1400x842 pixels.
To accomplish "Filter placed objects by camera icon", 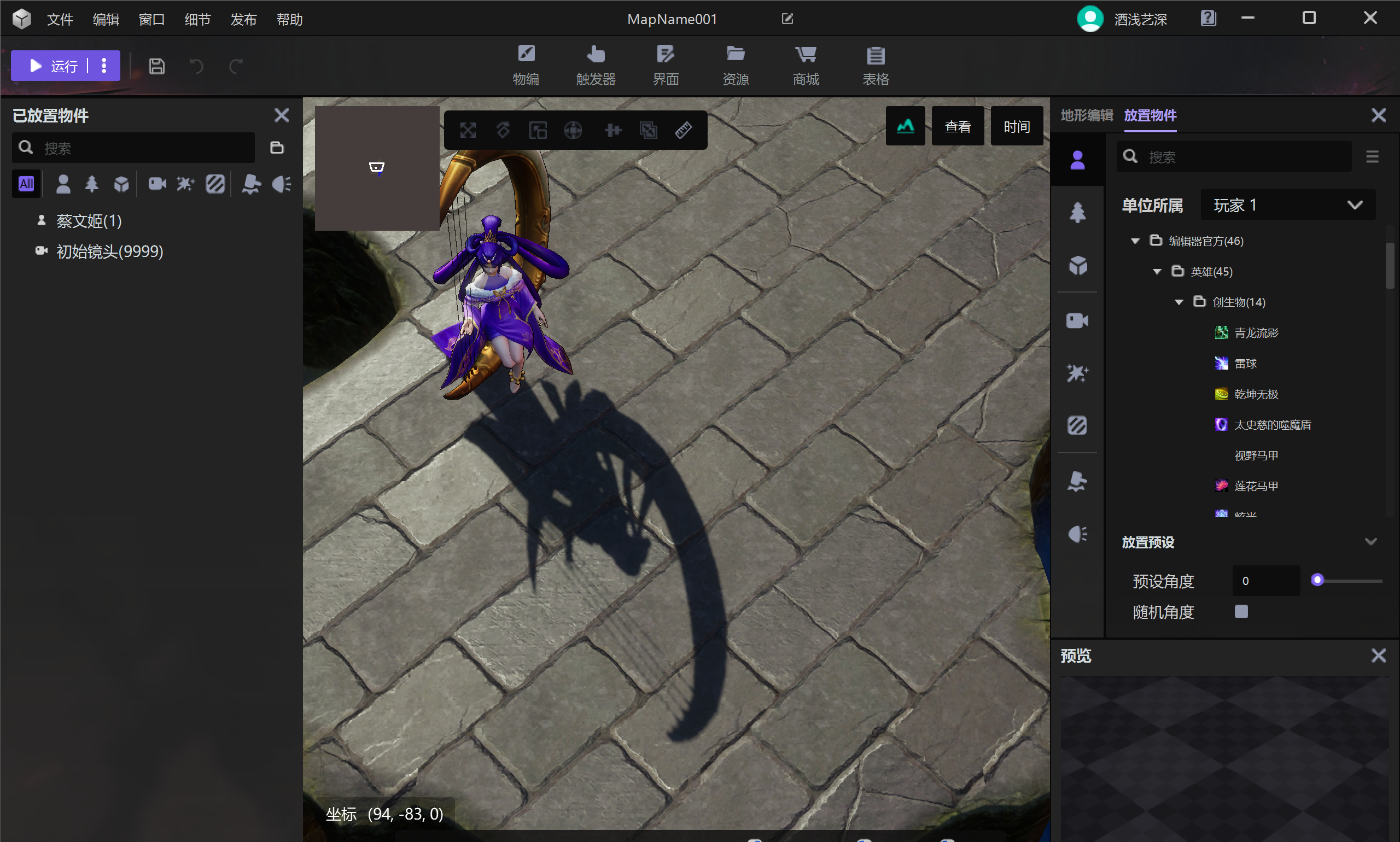I will [157, 184].
